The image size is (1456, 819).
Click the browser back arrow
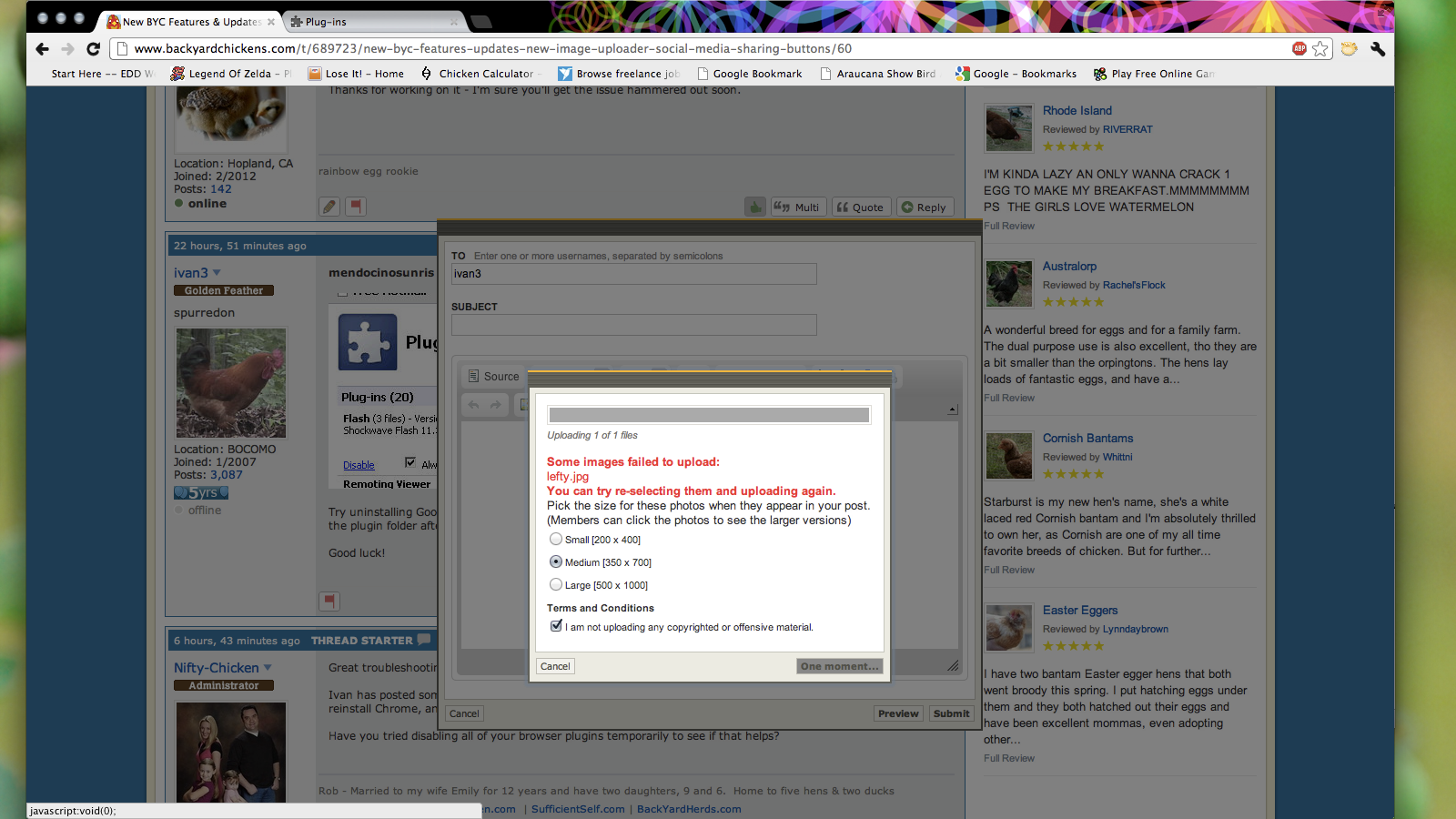[42, 49]
